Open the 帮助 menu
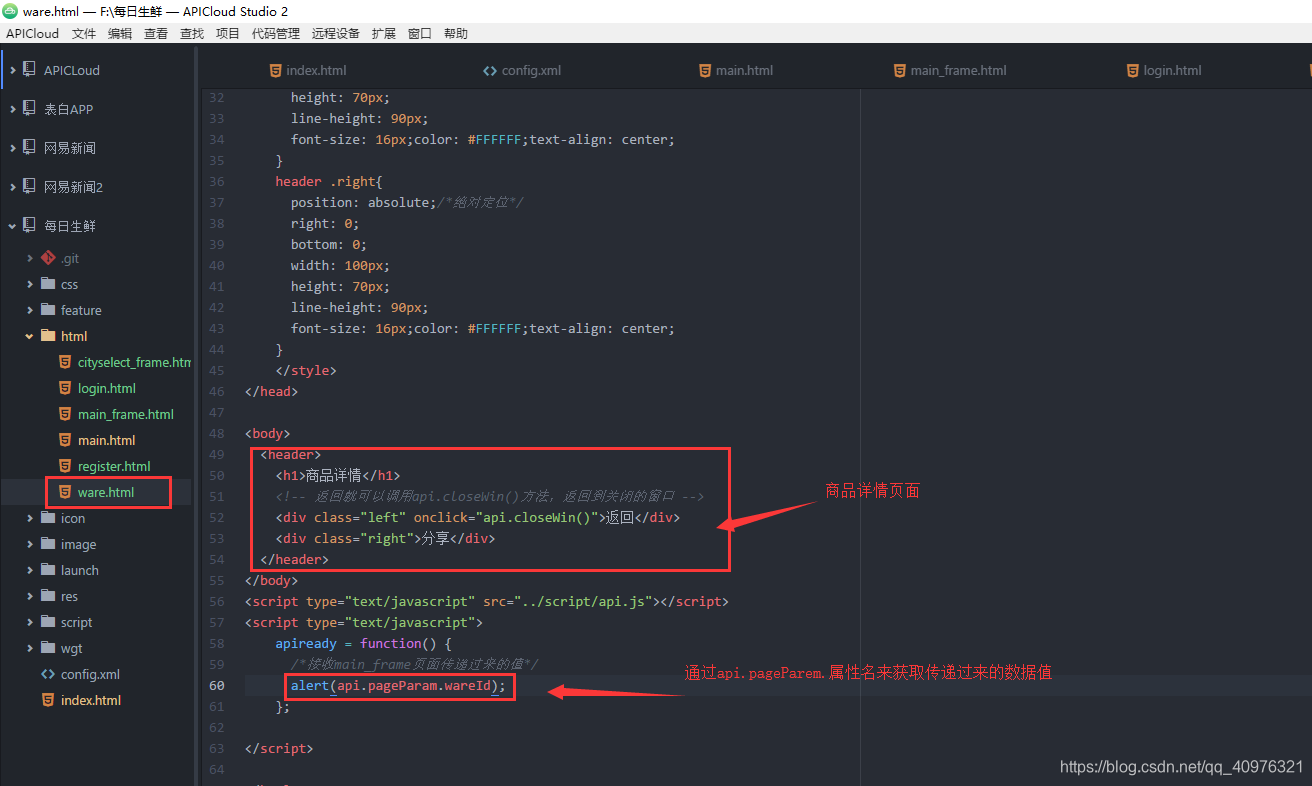1312x786 pixels. (456, 33)
